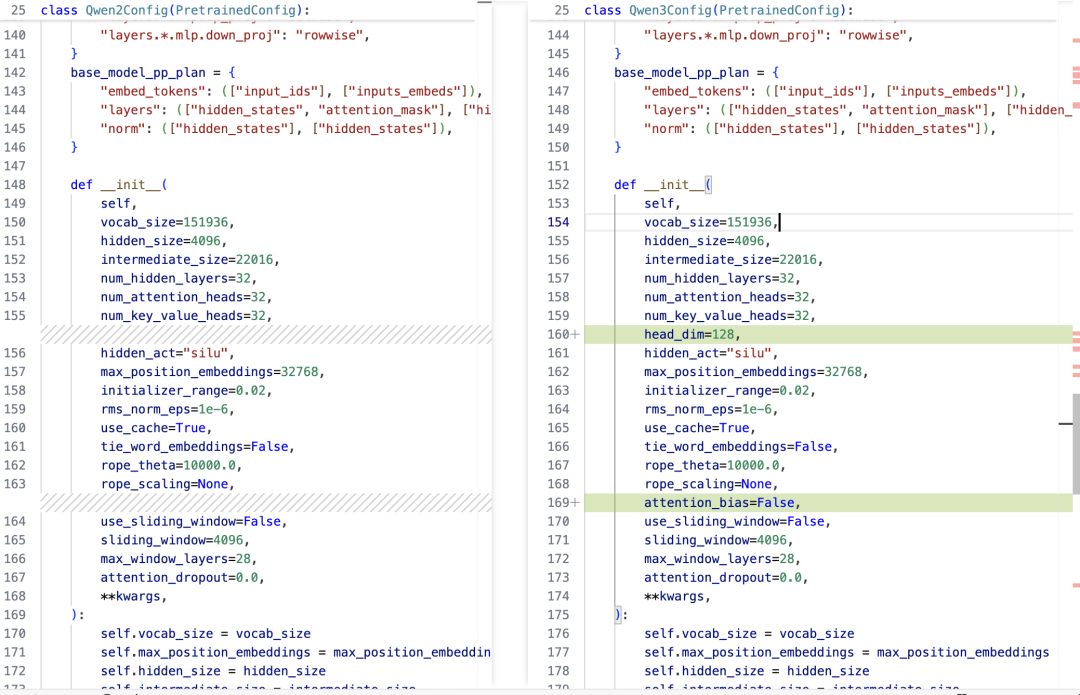Click tie_word_embeddings=False in the left pane
This screenshot has height=695, width=1080.
pos(197,446)
